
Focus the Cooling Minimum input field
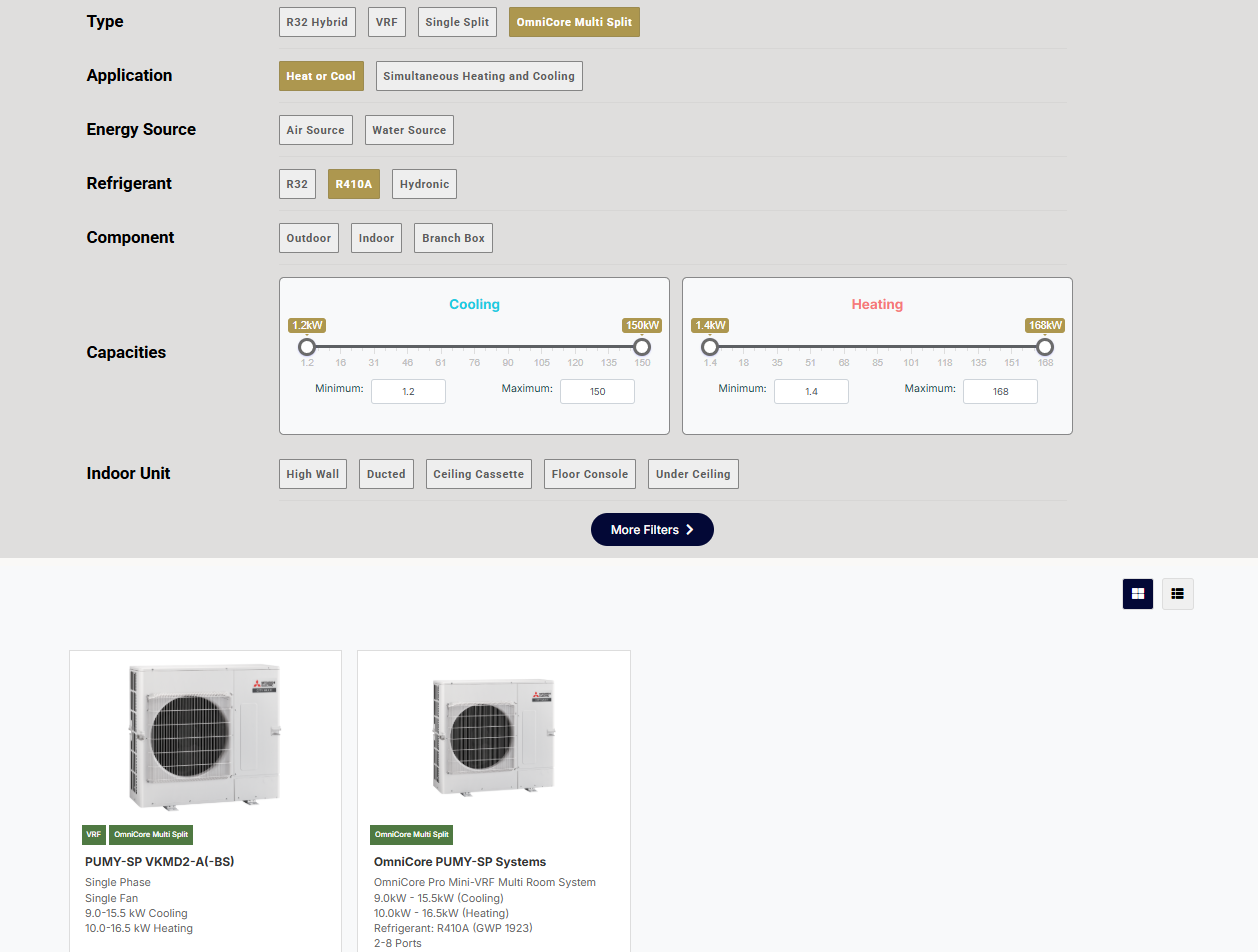[x=408, y=391]
